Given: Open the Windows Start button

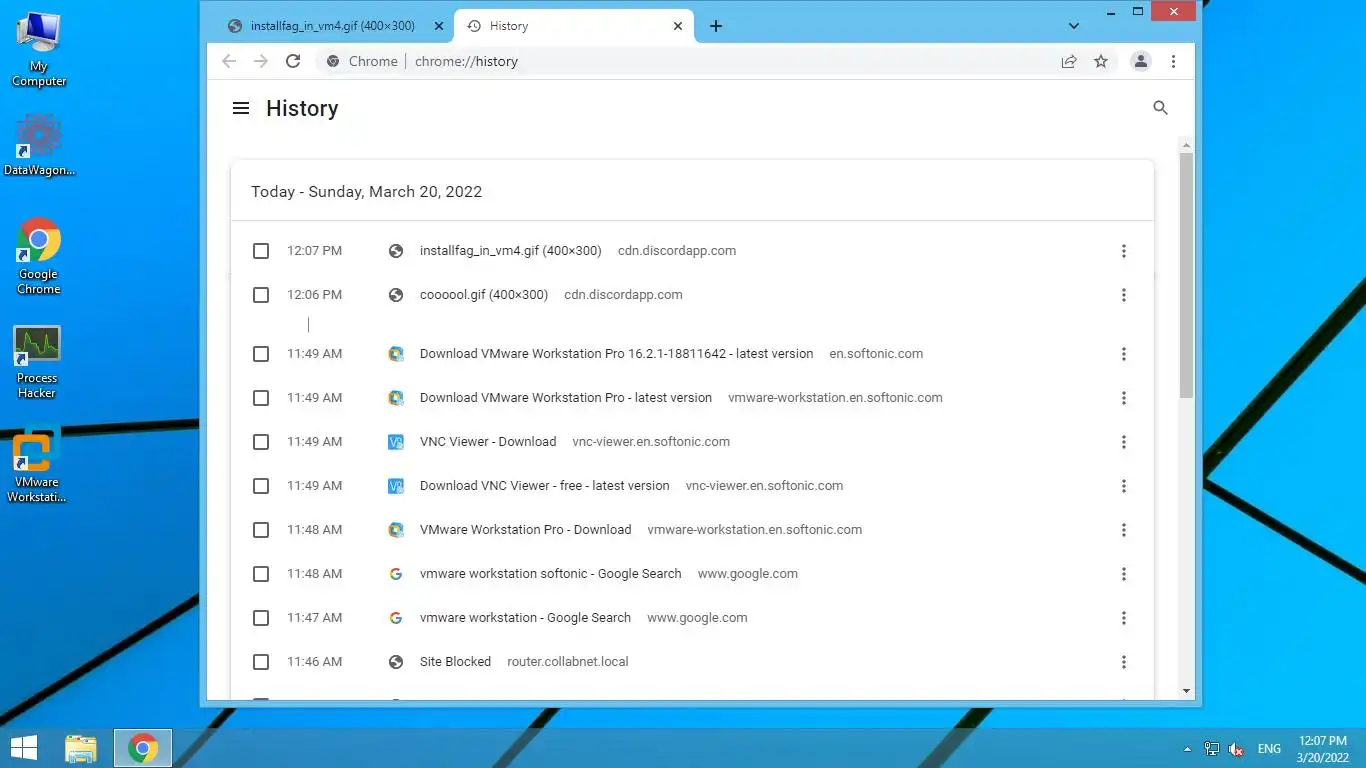Looking at the screenshot, I should tap(24, 748).
